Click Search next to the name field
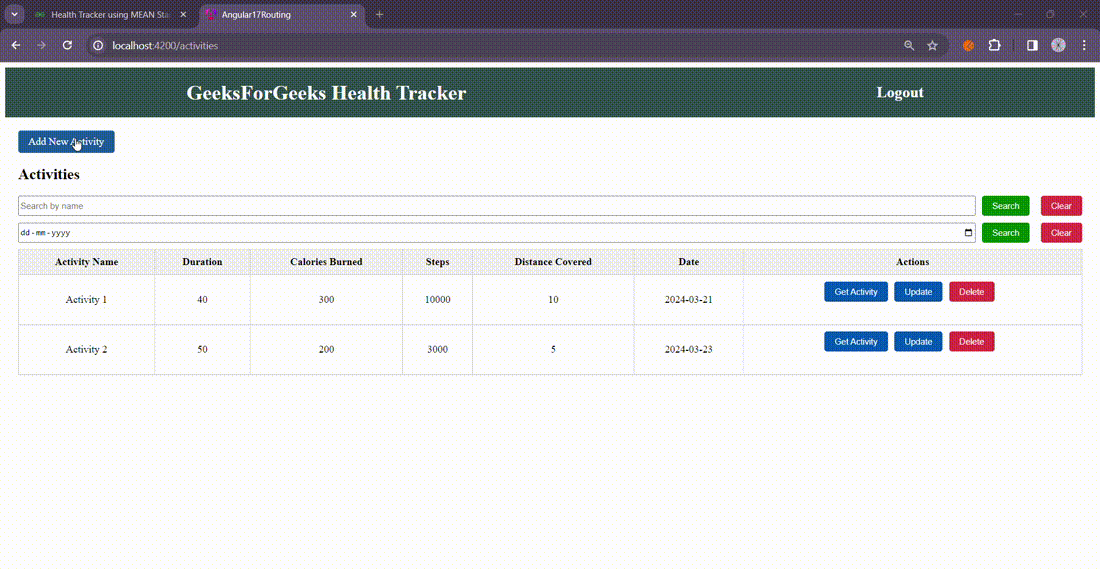1100x569 pixels. click(x=1005, y=206)
